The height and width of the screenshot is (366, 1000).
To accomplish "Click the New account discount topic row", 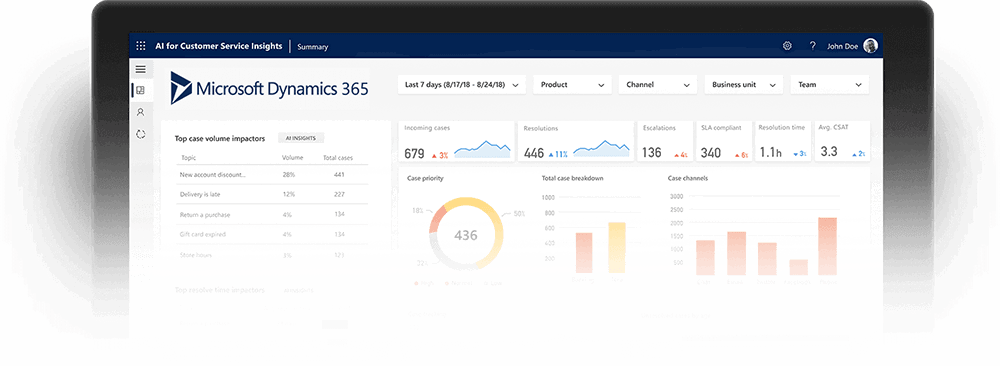I will pyautogui.click(x=272, y=175).
